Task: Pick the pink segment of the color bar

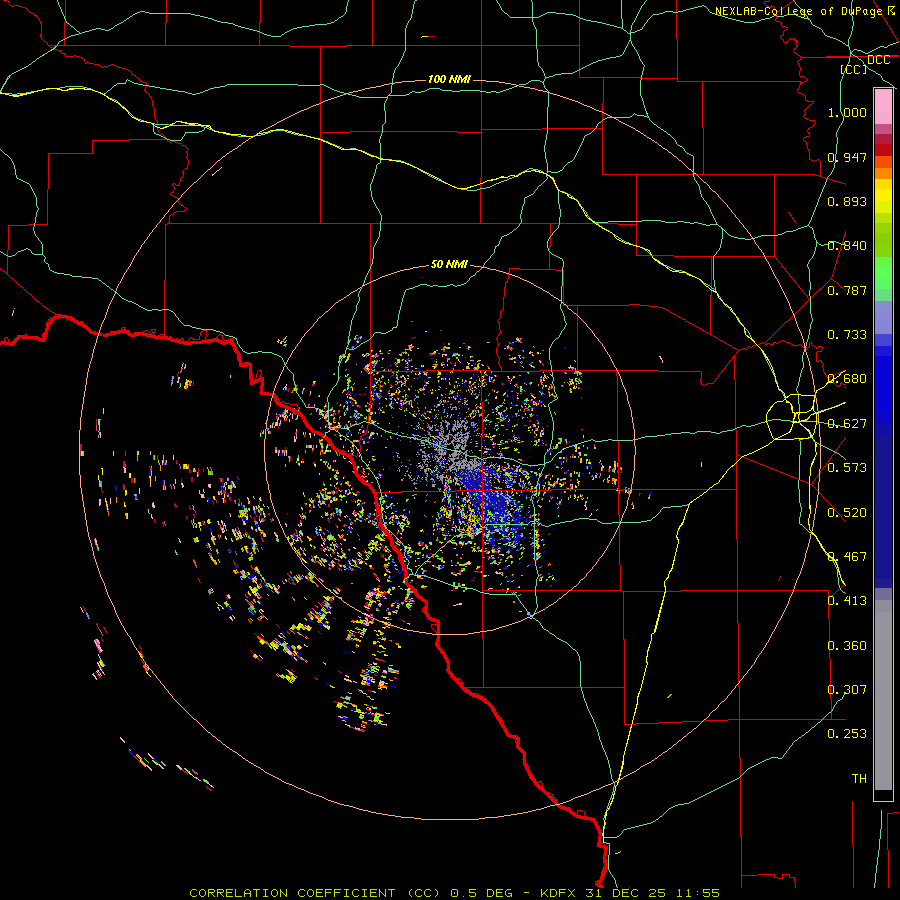Action: (883, 107)
